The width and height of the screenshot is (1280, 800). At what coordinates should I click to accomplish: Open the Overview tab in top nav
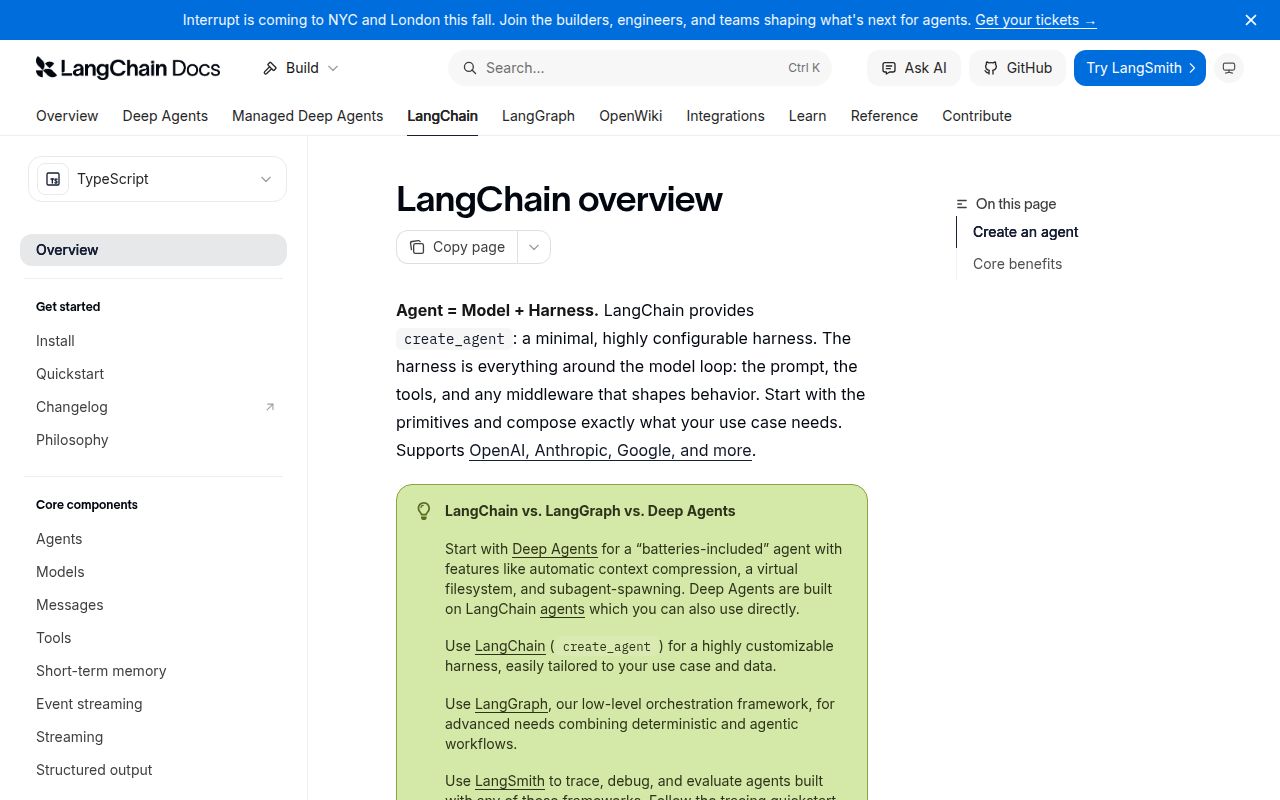67,116
